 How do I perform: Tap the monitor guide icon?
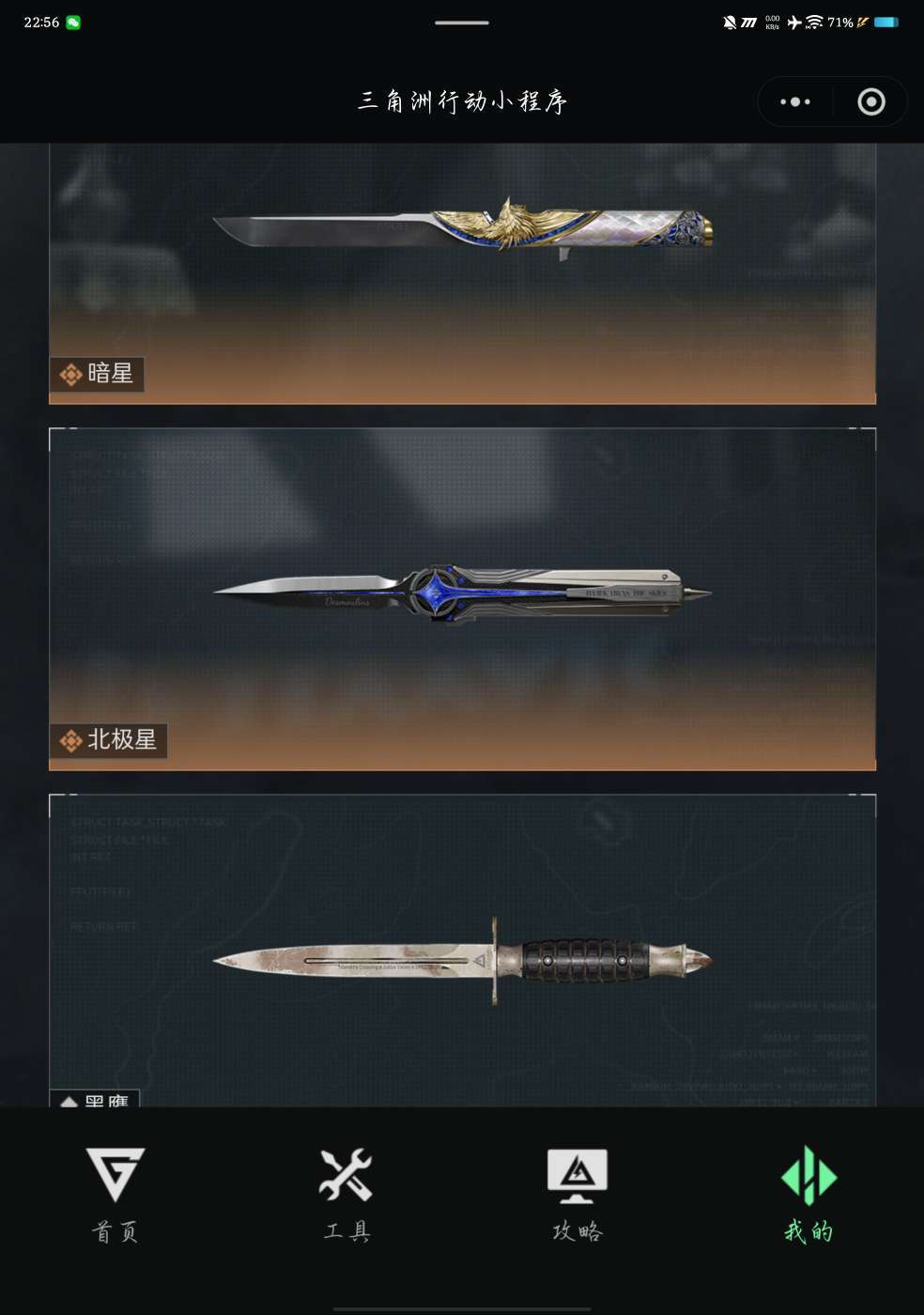point(577,1176)
